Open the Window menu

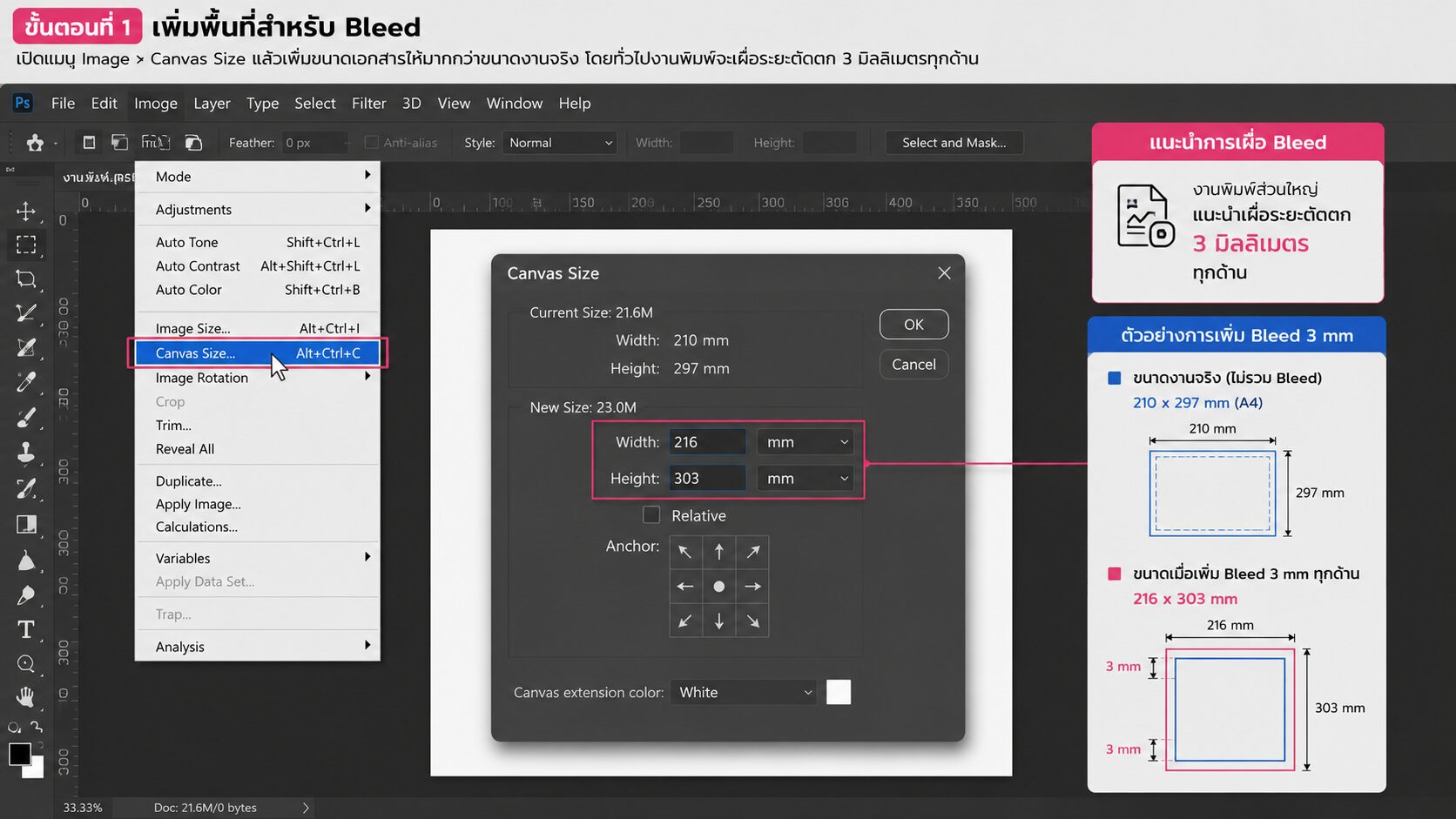(x=514, y=103)
